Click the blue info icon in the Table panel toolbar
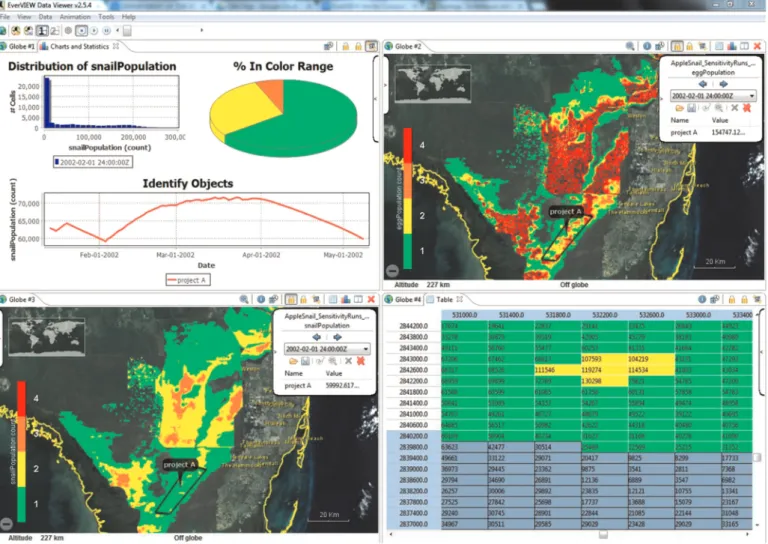 702,299
